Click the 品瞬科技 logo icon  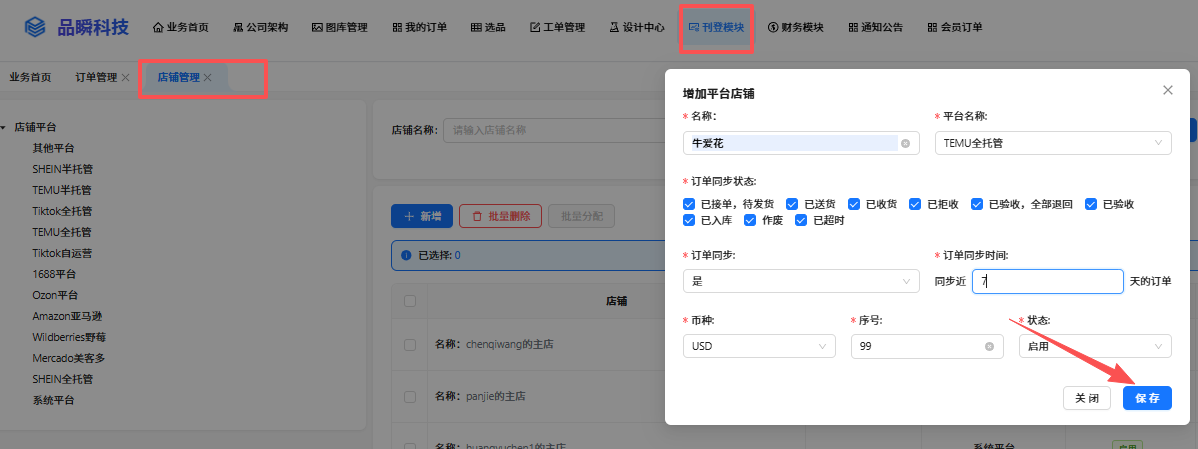pos(35,27)
